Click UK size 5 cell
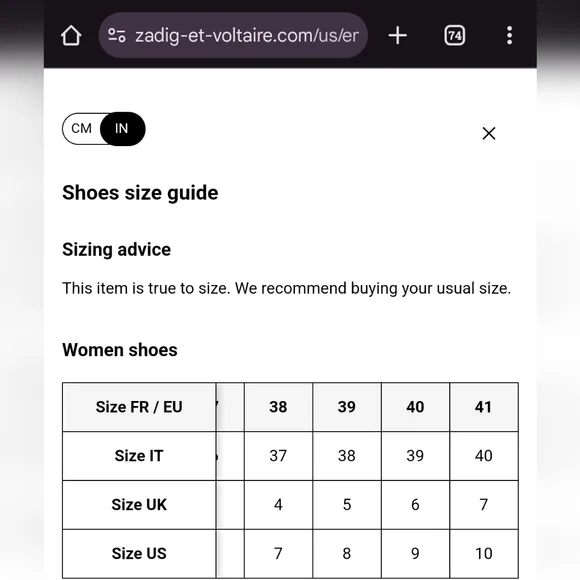 (x=347, y=505)
